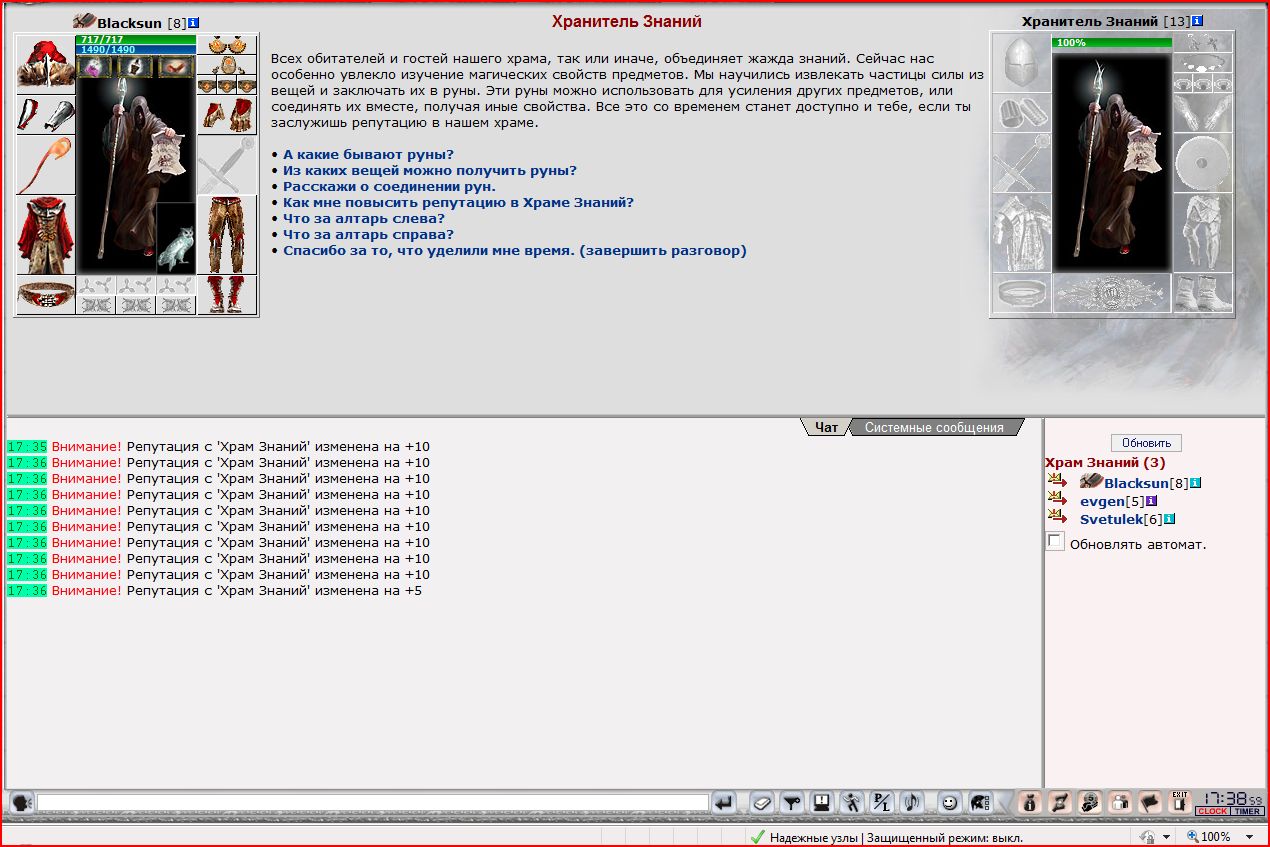Click the belt item in Blacksun's equipment
The width and height of the screenshot is (1270, 847).
tap(46, 295)
